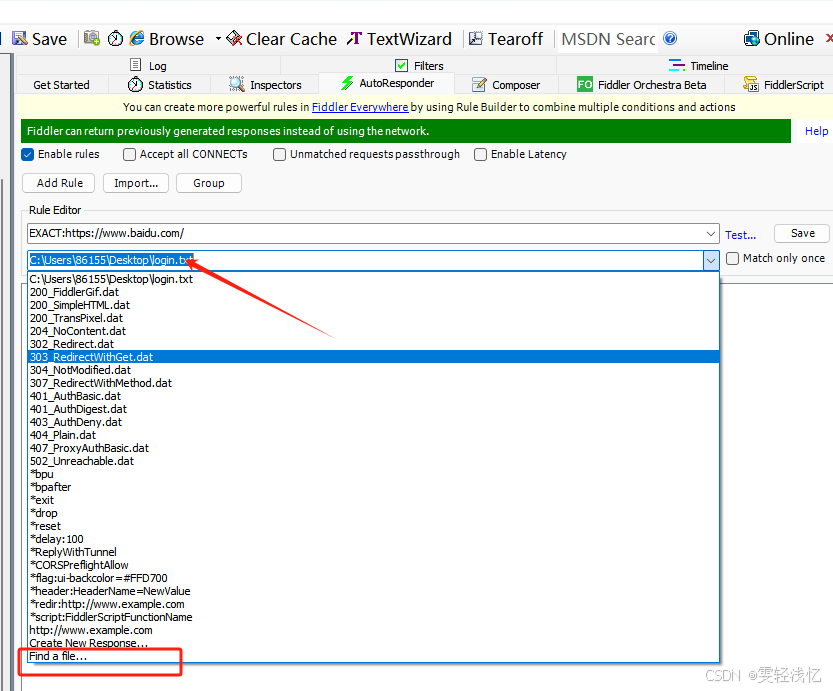Open the FiddlerScript tab
Image resolution: width=833 pixels, height=691 pixels.
click(x=784, y=85)
